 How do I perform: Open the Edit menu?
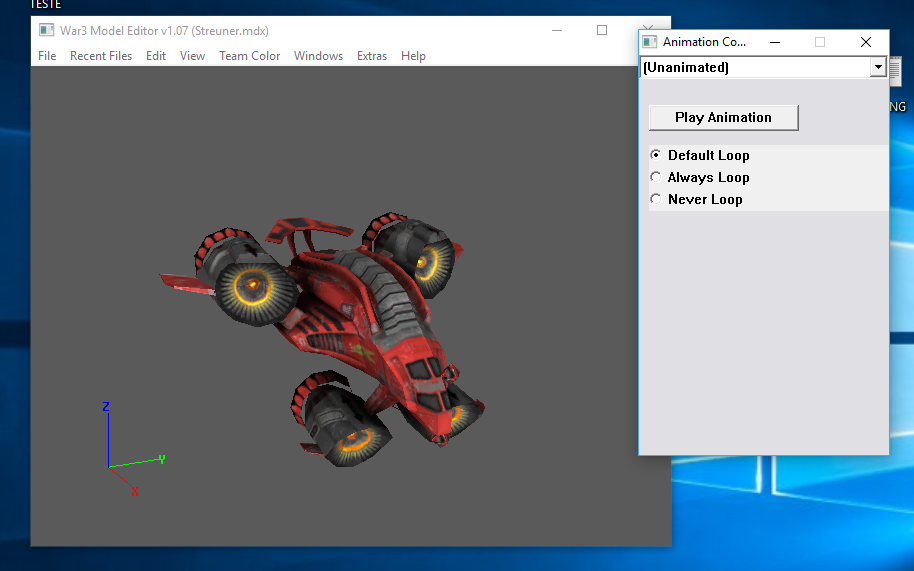tap(156, 56)
